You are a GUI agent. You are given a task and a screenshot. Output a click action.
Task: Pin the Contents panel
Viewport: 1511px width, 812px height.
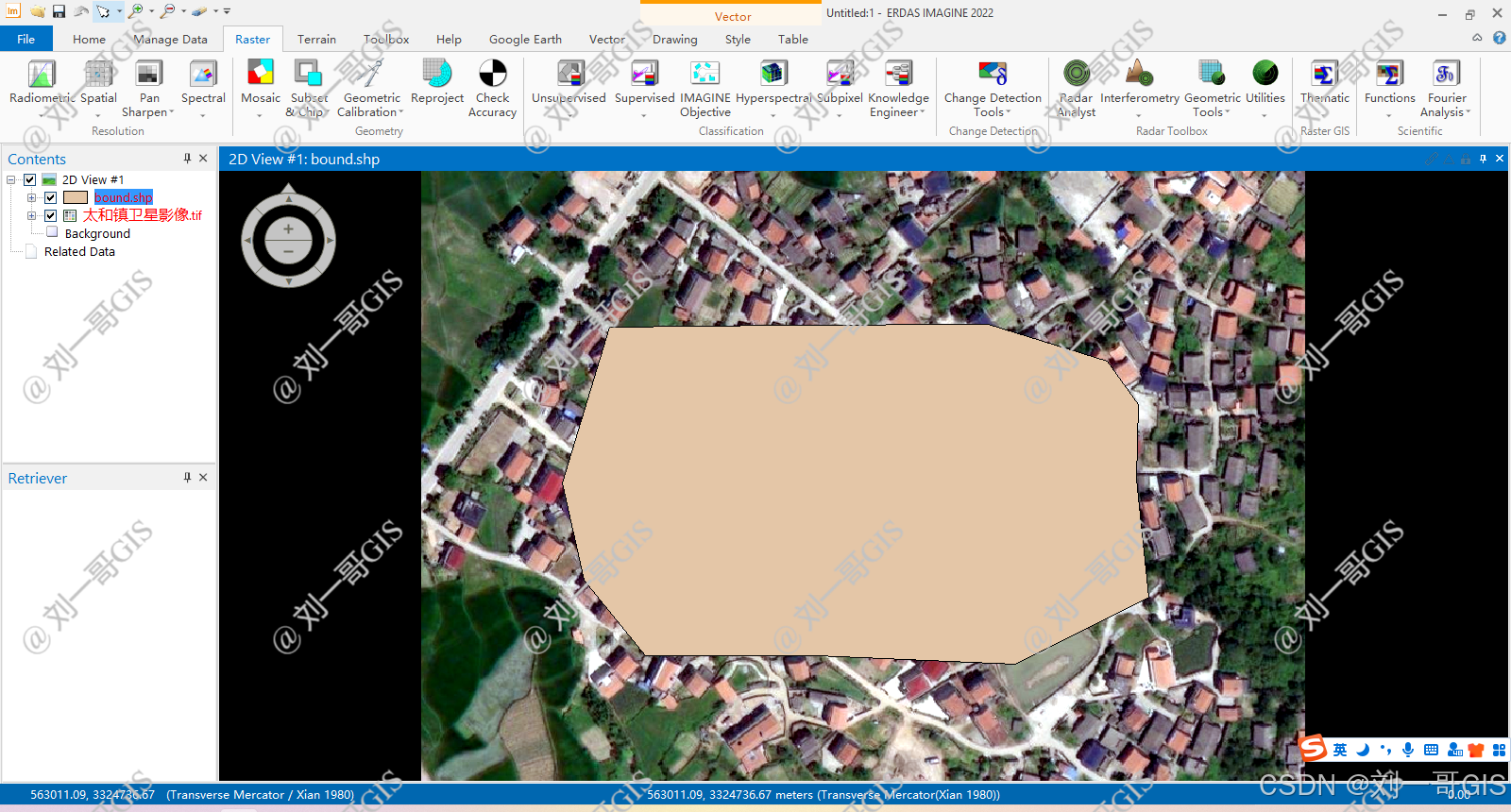187,159
